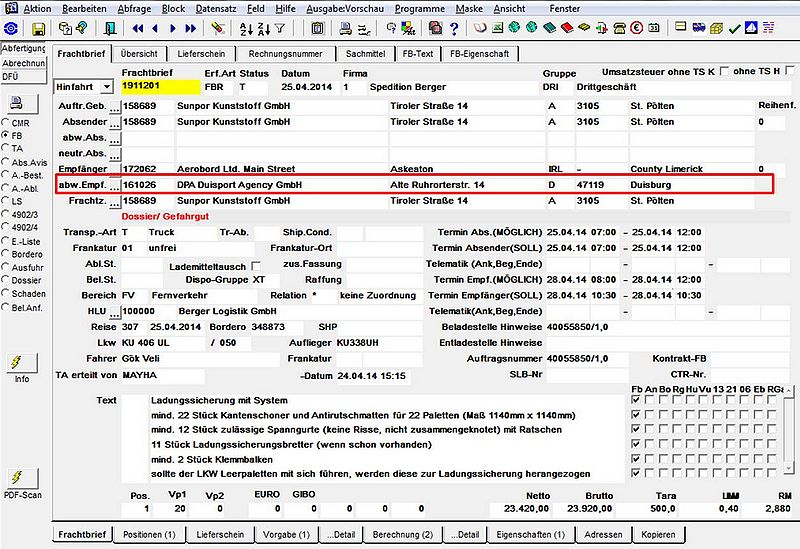Click the Fahrer field 'Gök Veli'
Image resolution: width=800 pixels, height=549 pixels.
coord(200,359)
